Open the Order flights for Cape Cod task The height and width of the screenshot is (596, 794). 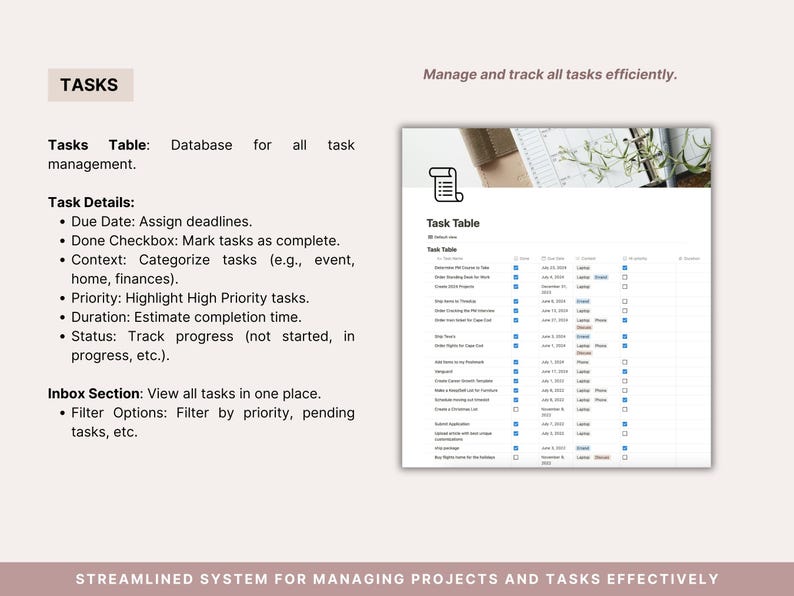click(x=459, y=346)
